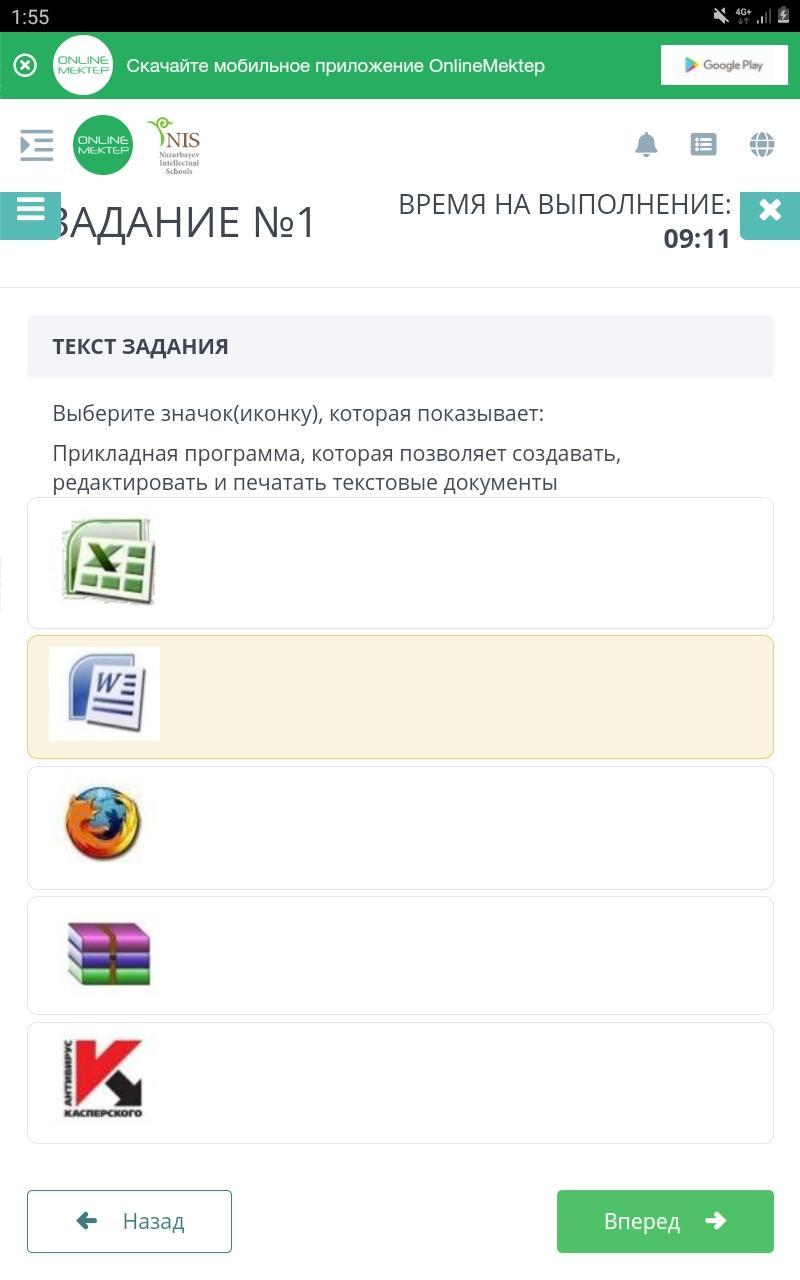The width and height of the screenshot is (800, 1280).
Task: Choose the Firefox browser icon answer
Action: [x=103, y=825]
